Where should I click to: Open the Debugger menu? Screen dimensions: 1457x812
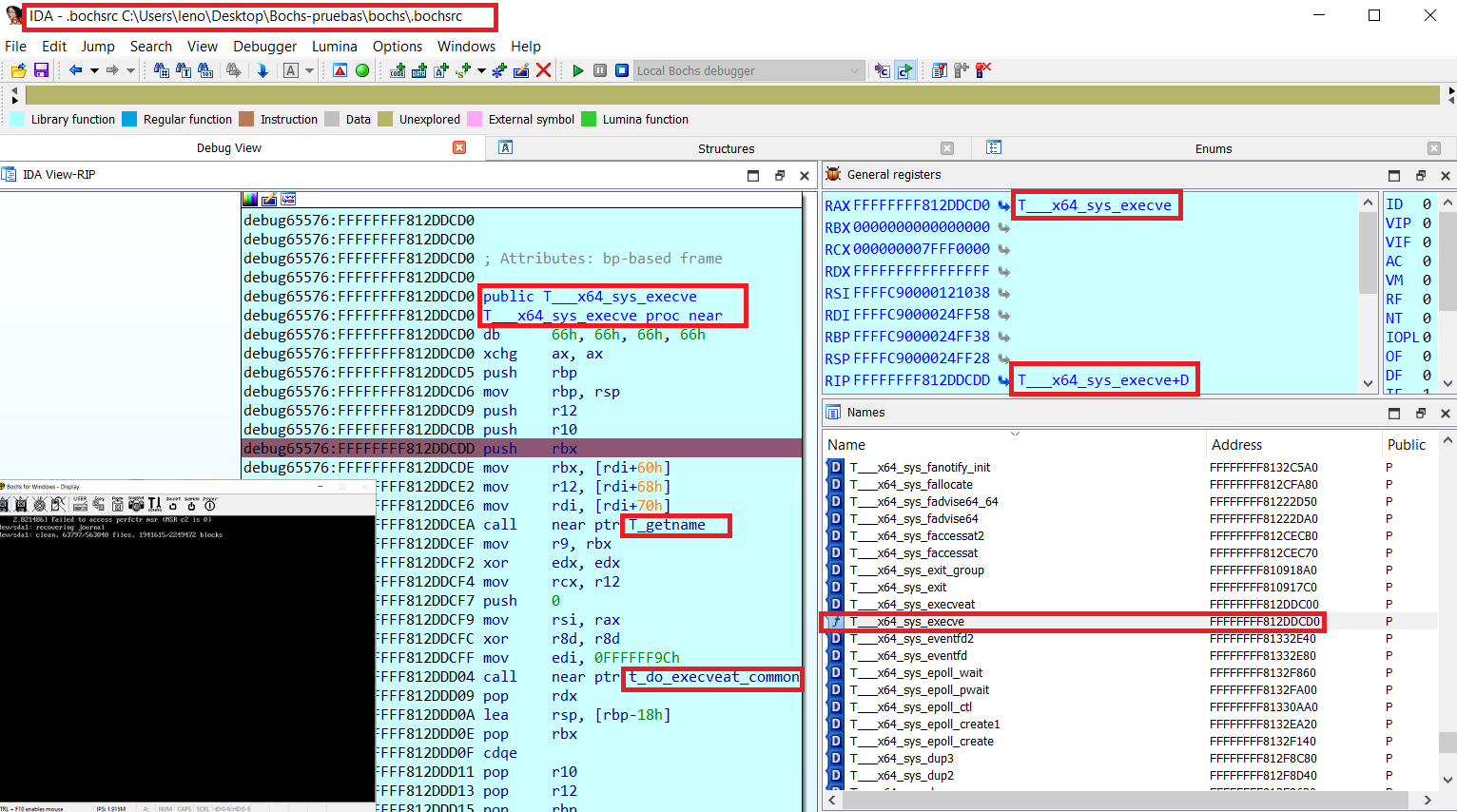[264, 46]
